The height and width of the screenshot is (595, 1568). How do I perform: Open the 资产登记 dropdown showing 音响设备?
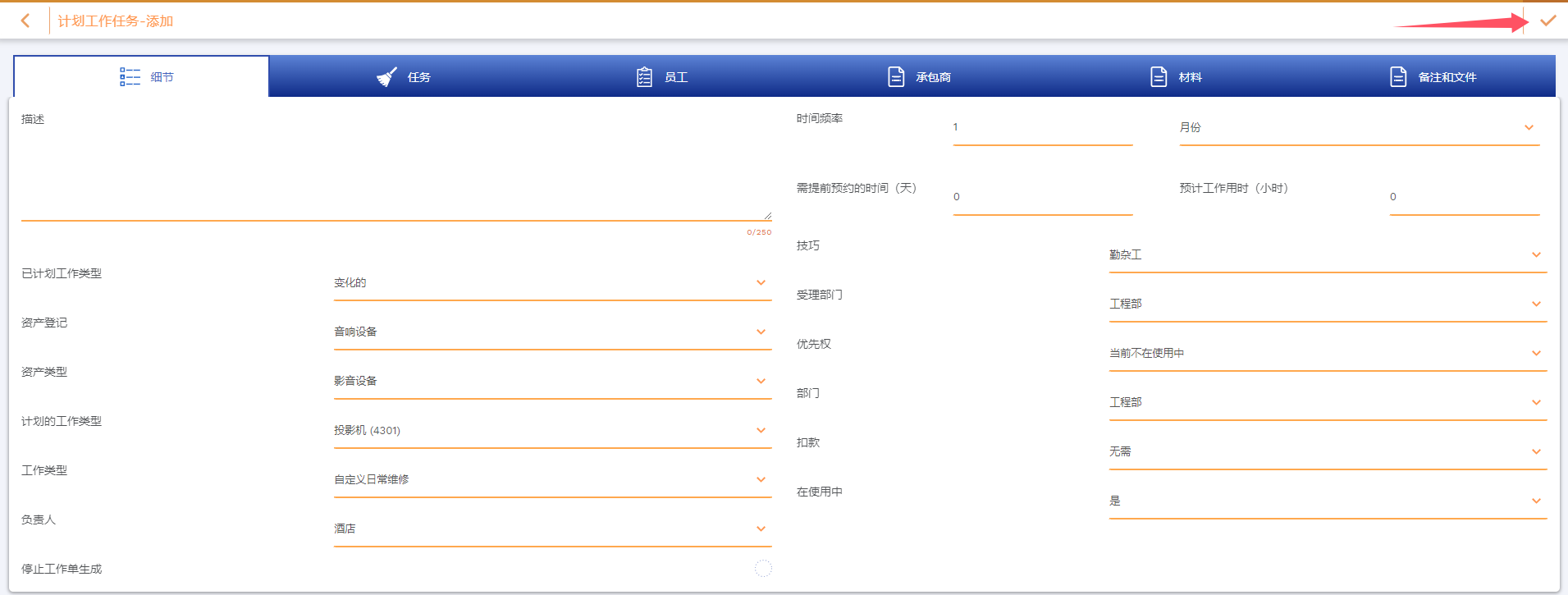[552, 332]
